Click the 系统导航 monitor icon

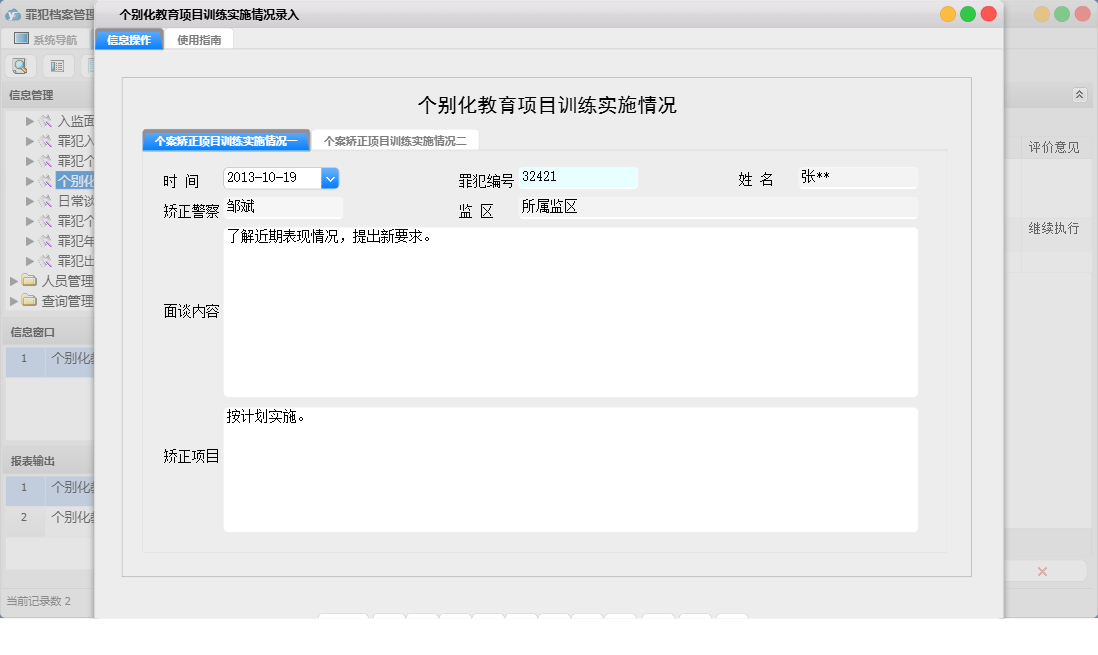click(x=22, y=39)
